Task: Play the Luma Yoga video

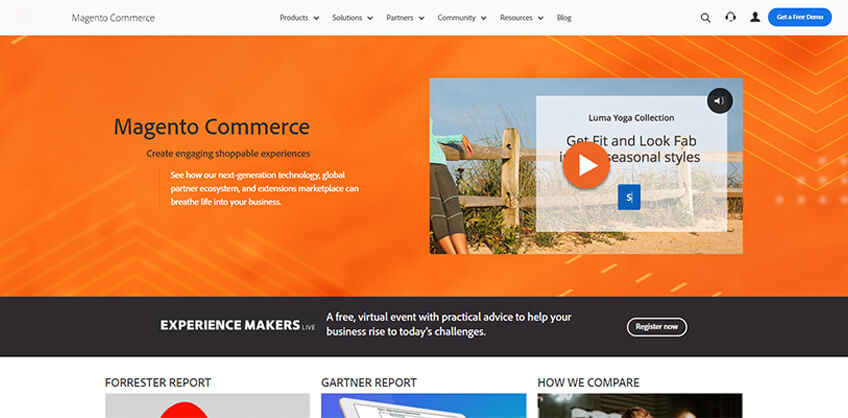Action: tap(586, 165)
